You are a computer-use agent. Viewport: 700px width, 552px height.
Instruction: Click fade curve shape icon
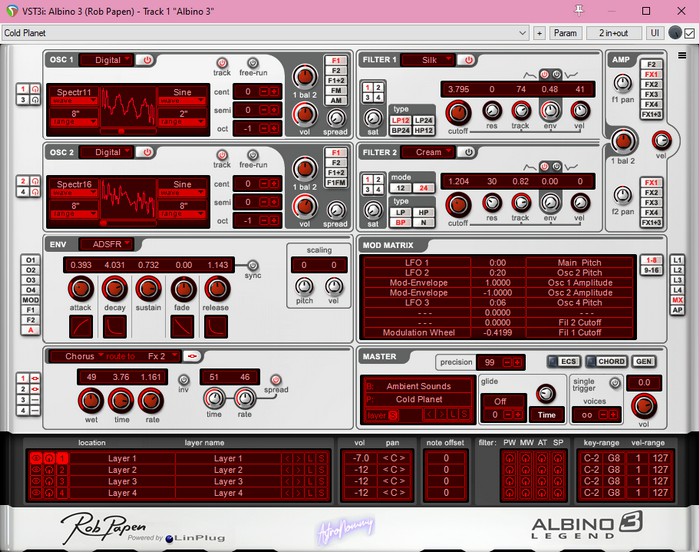[x=182, y=326]
